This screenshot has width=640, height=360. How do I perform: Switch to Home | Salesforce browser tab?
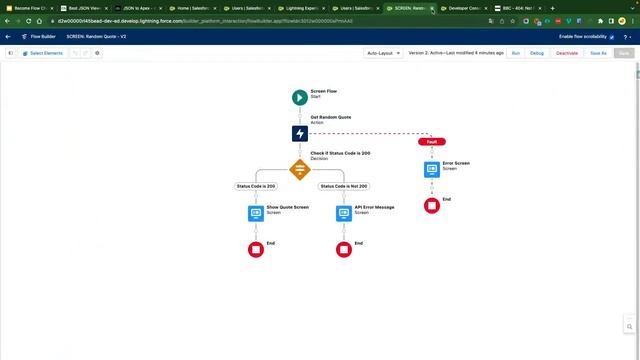[193, 8]
